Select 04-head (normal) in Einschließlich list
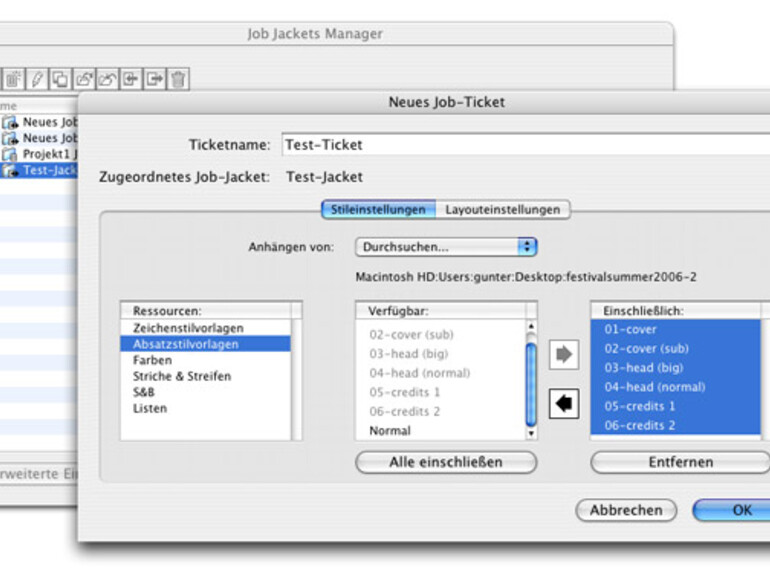Image resolution: width=770 pixels, height=578 pixels. point(676,387)
